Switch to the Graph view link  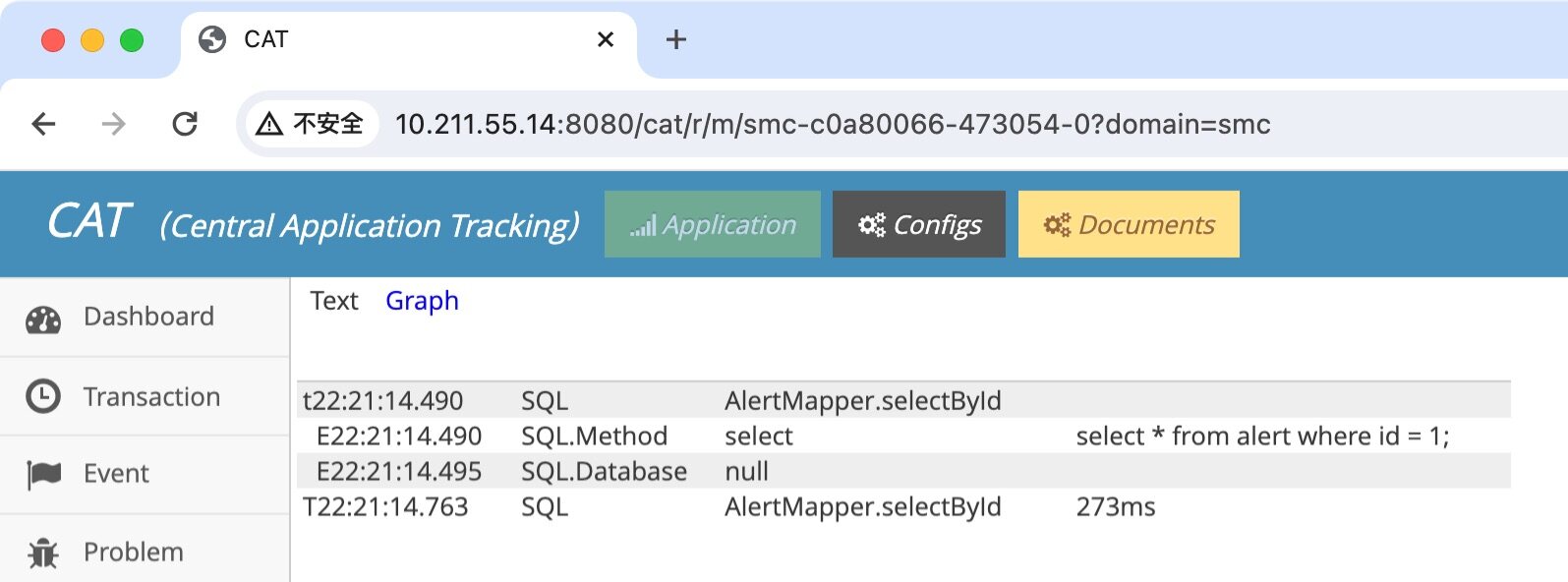tap(422, 301)
